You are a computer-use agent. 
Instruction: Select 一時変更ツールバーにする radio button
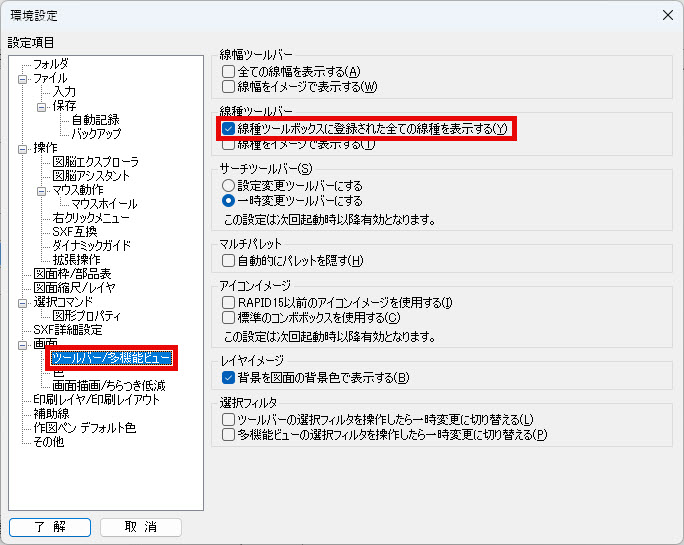click(228, 201)
